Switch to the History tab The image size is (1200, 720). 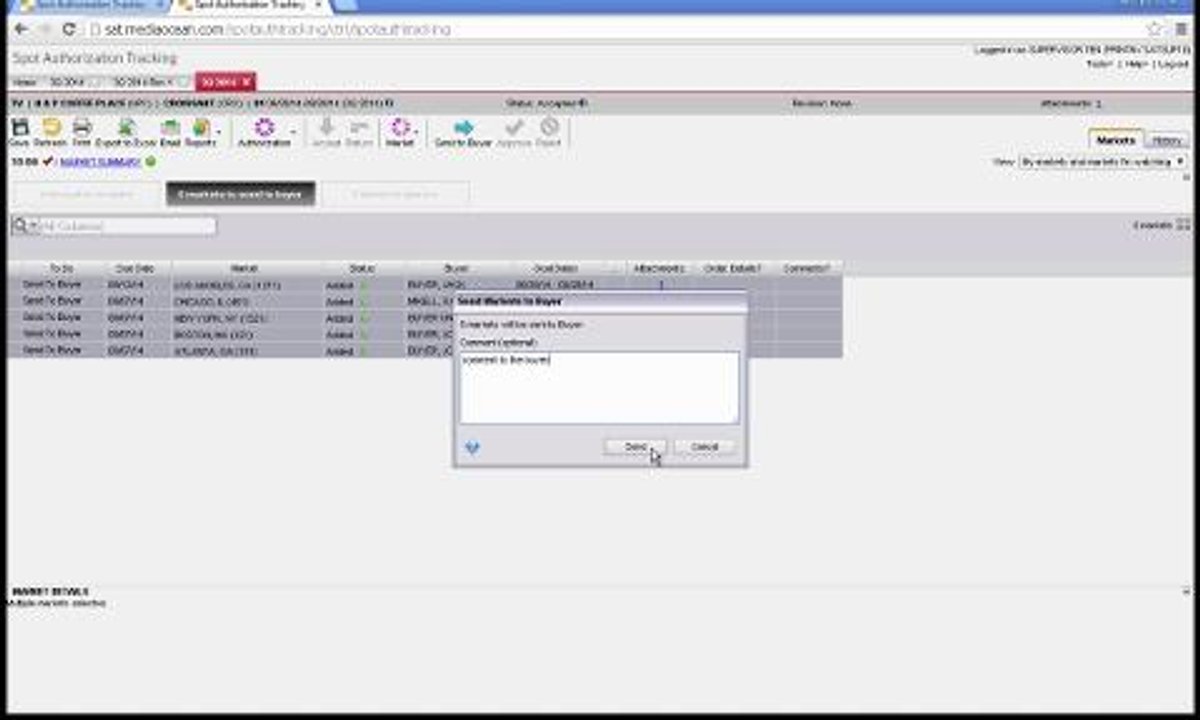[x=1167, y=140]
